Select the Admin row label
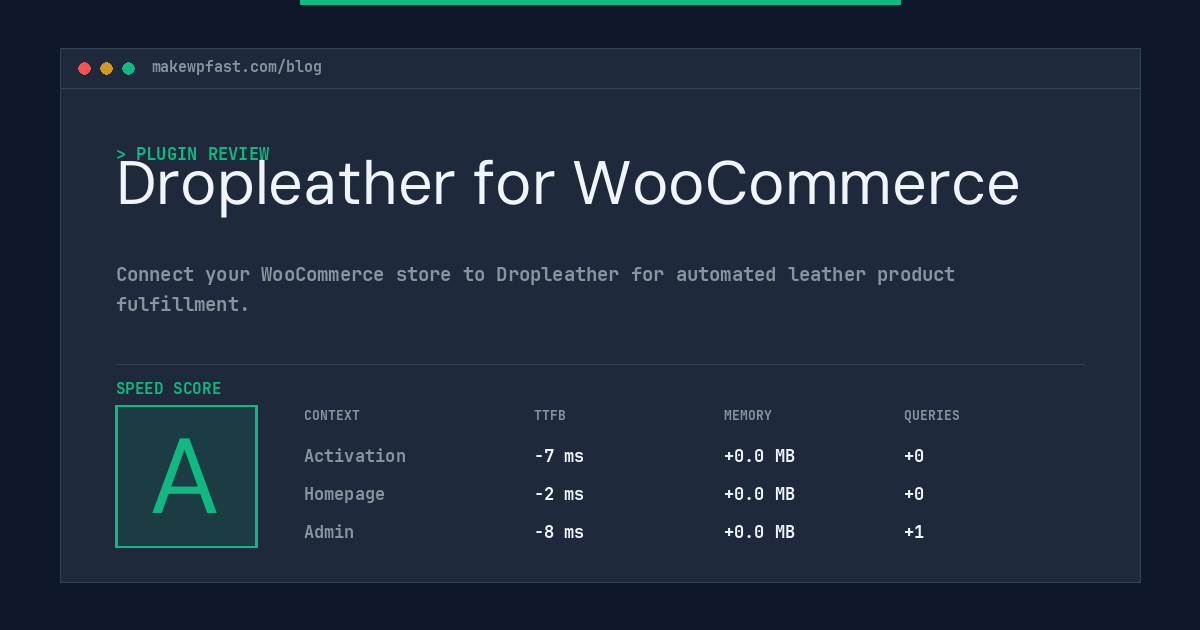 pyautogui.click(x=329, y=532)
